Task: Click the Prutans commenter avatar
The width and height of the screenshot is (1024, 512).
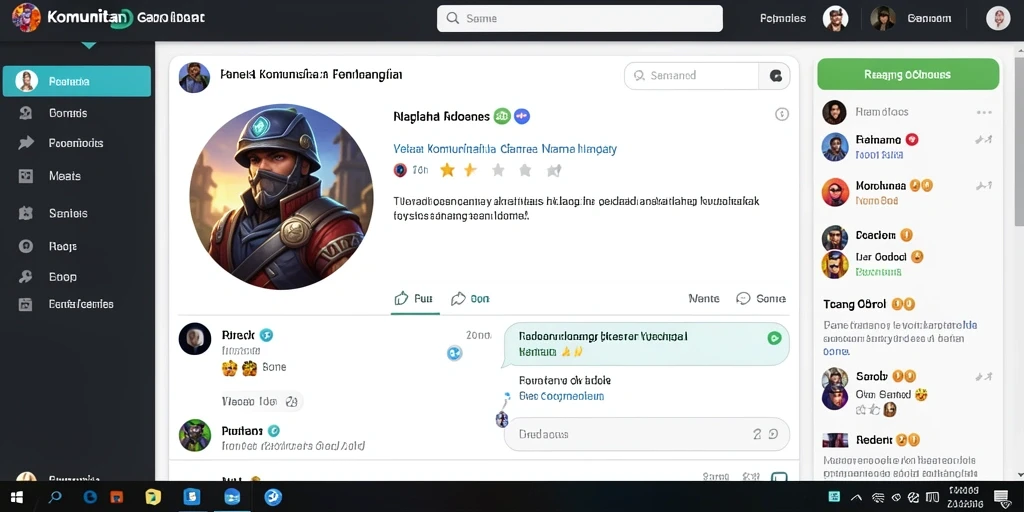Action: pos(195,436)
